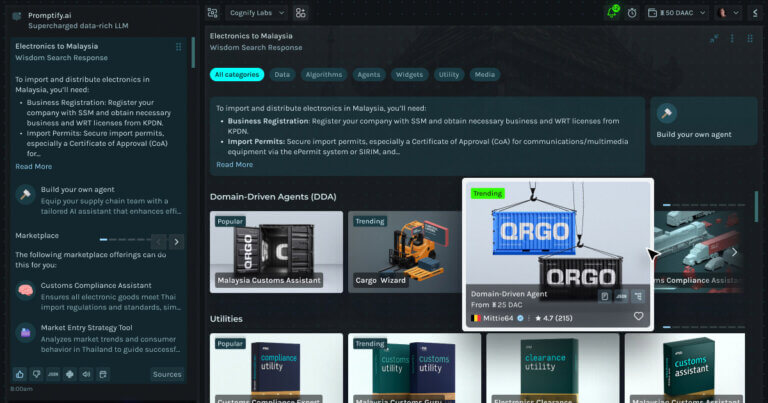Open Malaysia Customs Guru utility card
Screen dimensions: 768x403
click(x=414, y=368)
